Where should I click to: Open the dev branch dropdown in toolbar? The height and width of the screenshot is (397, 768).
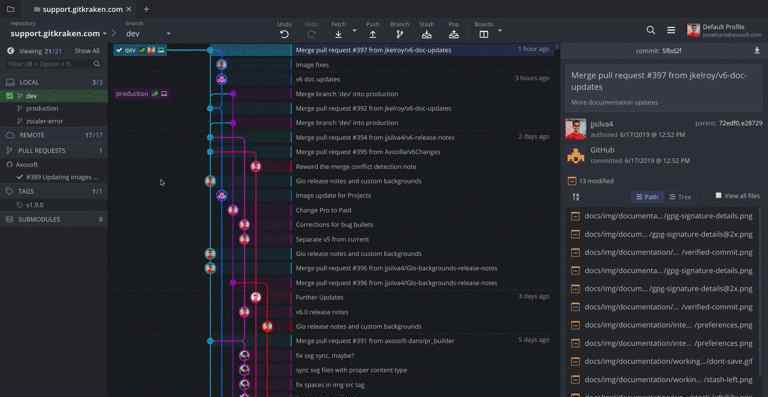click(148, 34)
